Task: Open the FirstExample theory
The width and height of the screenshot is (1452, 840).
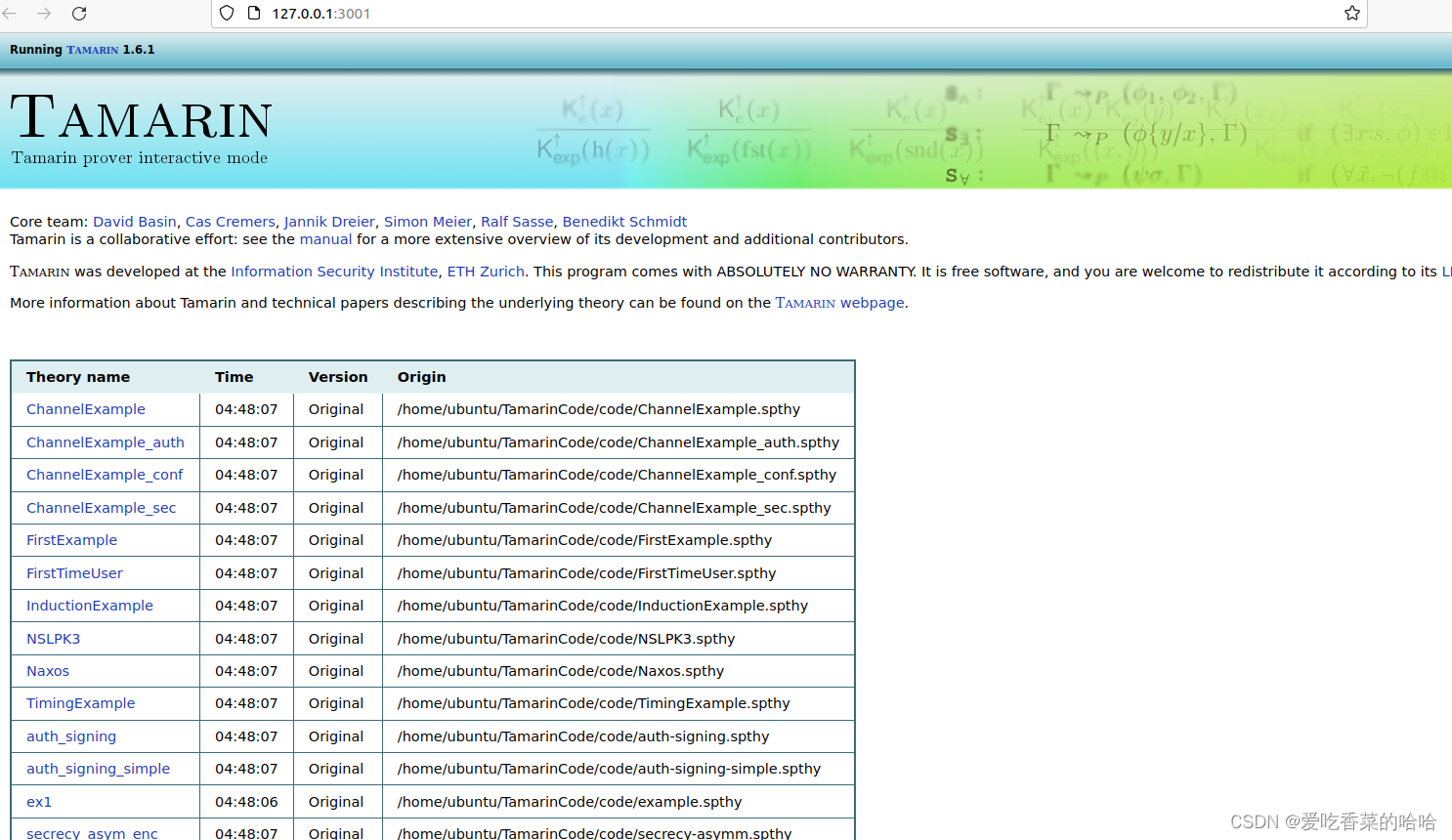Action: coord(71,540)
